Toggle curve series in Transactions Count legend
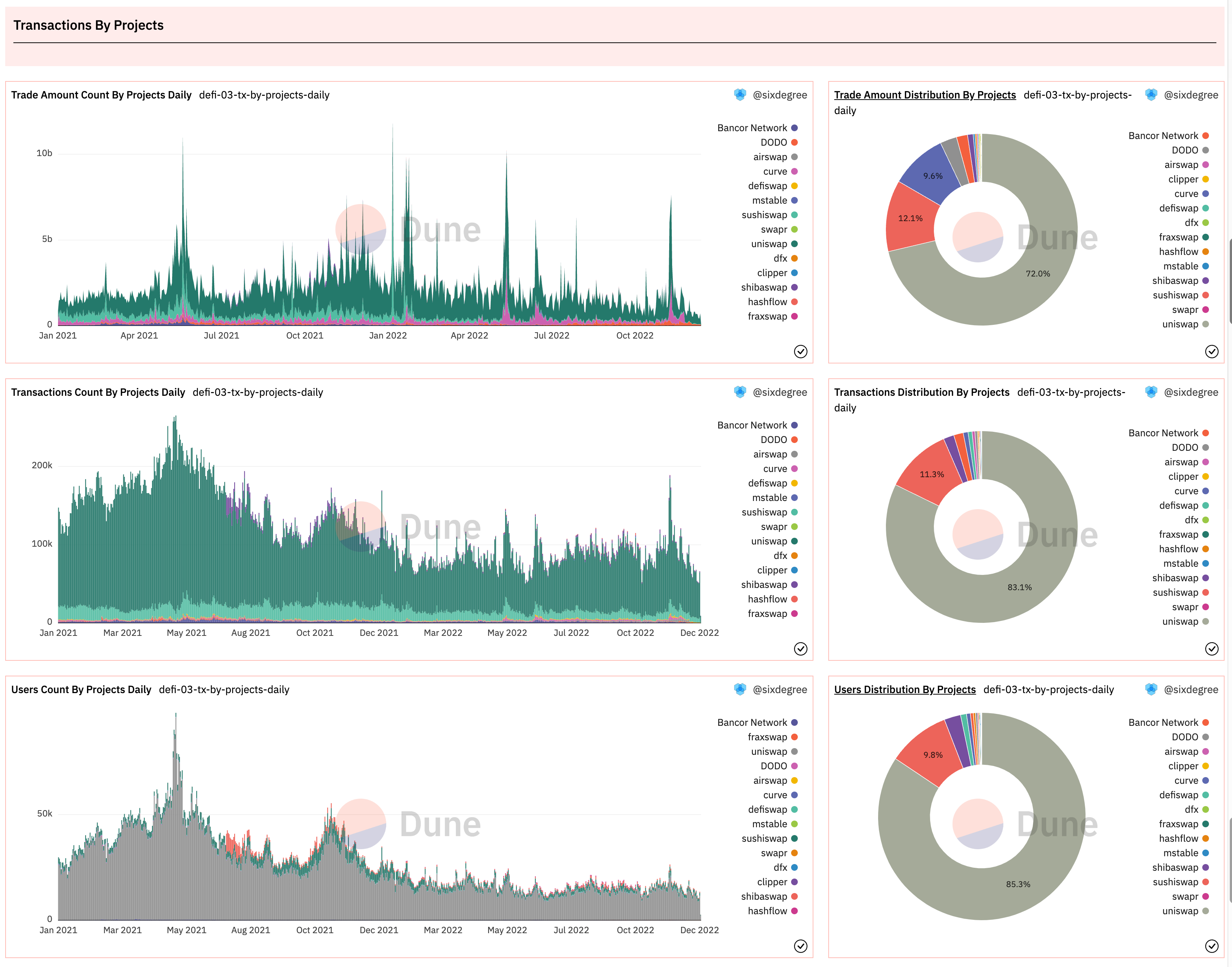1232x967 pixels. tap(781, 469)
